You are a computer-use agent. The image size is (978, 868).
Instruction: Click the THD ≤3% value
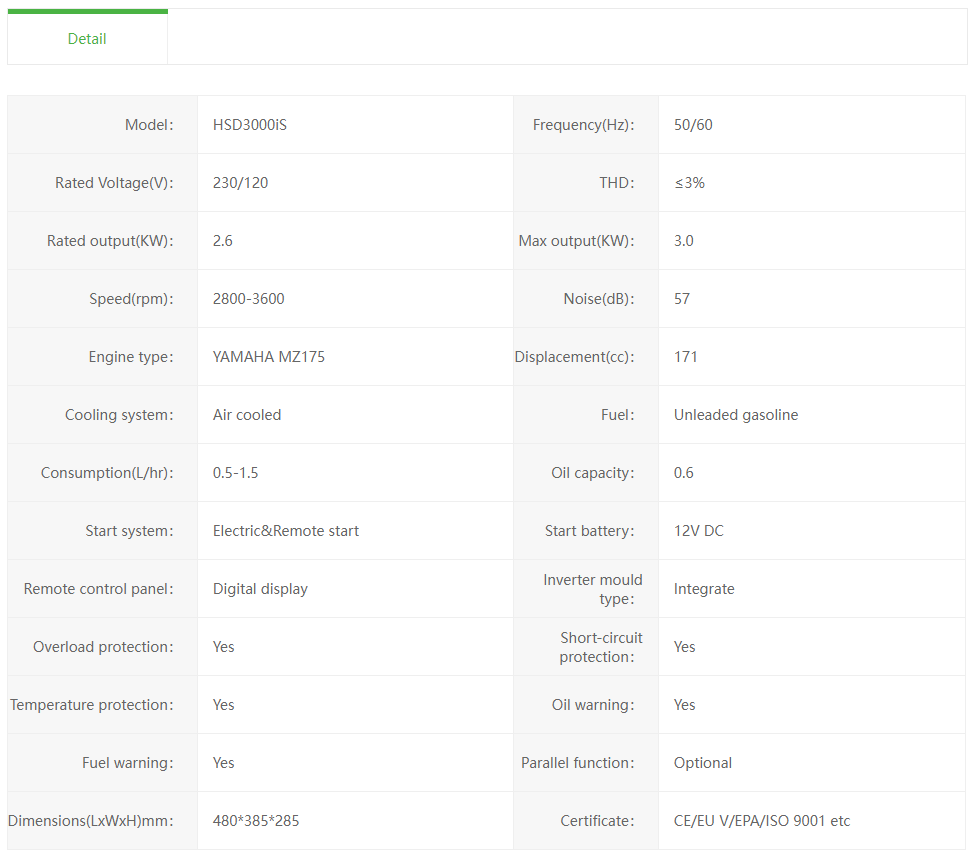coord(689,183)
